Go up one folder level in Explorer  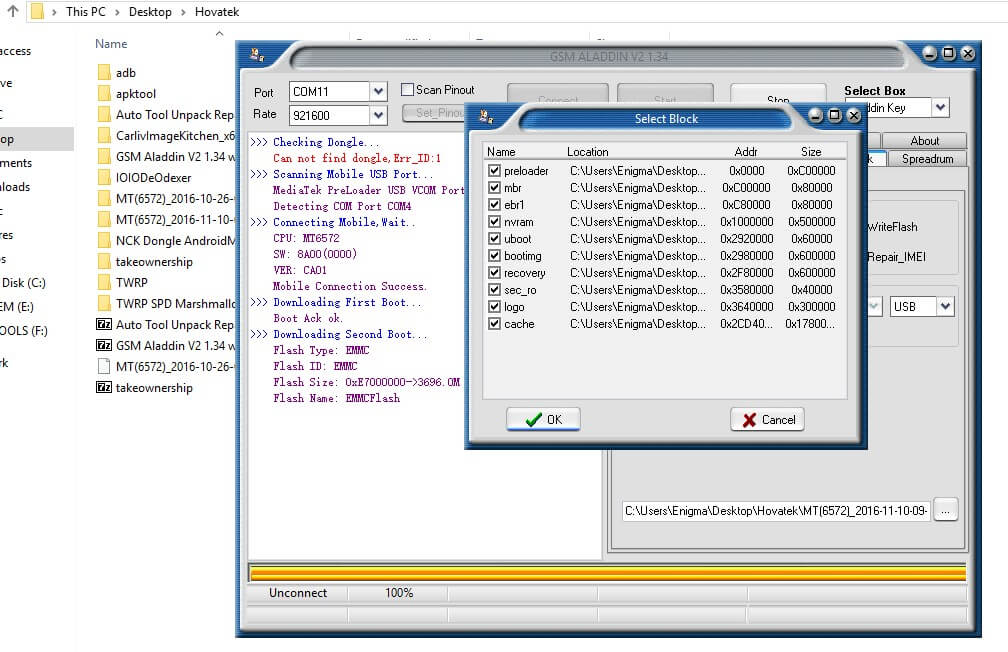[x=13, y=11]
